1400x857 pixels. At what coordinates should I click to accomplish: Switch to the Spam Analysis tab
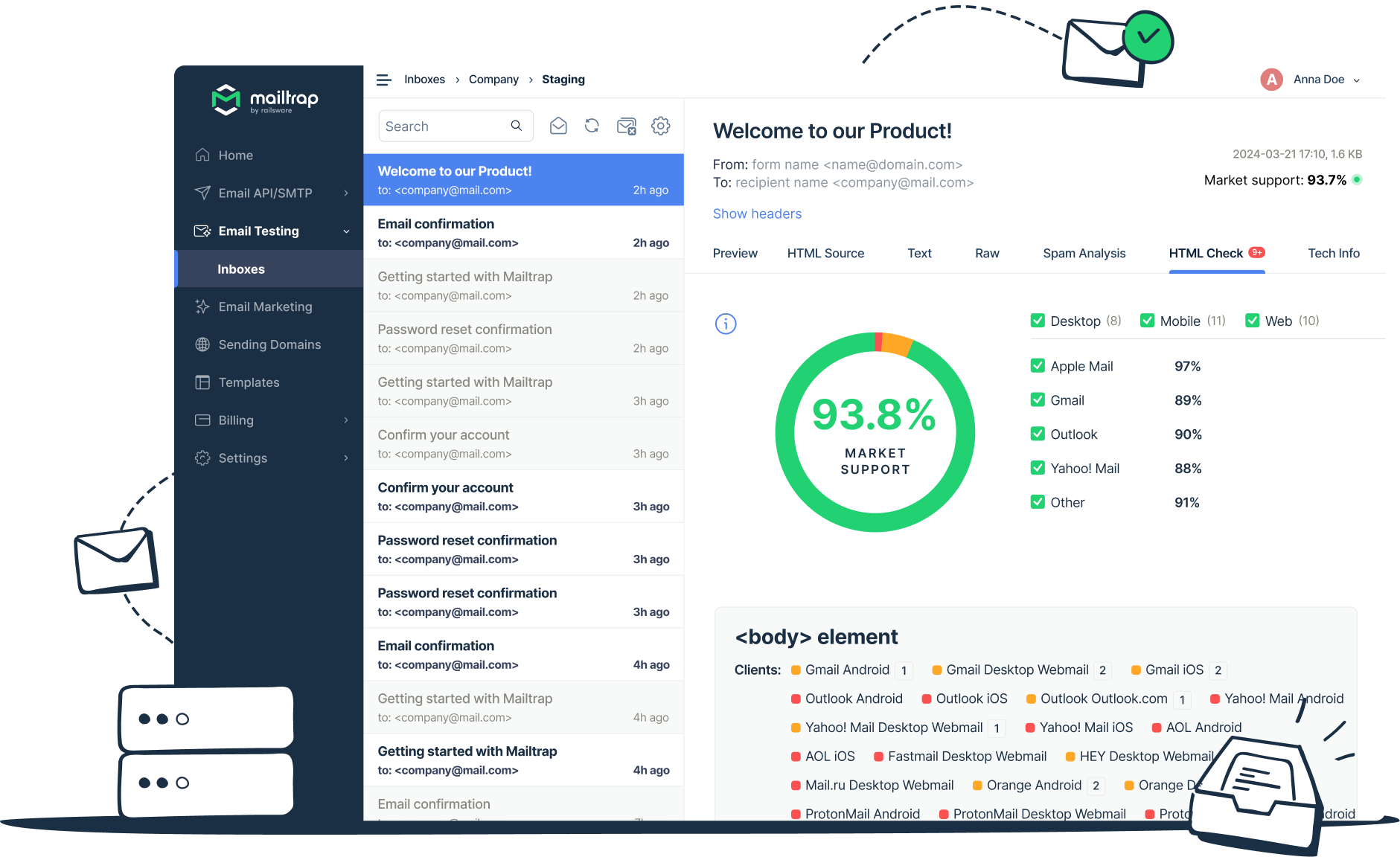pos(1084,253)
